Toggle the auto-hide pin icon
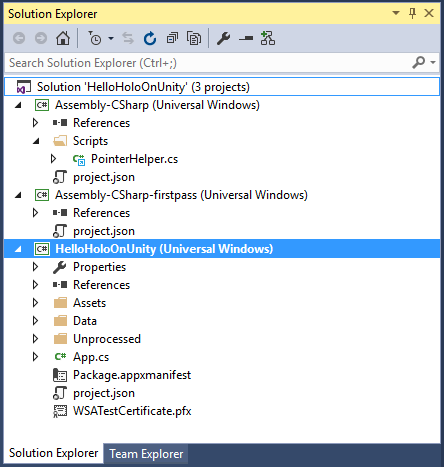Image resolution: width=444 pixels, height=467 pixels. pyautogui.click(x=412, y=13)
